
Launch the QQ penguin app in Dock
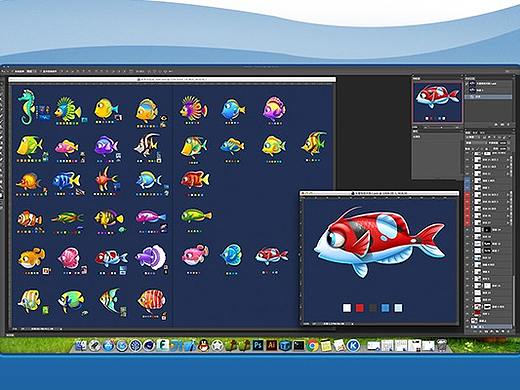click(x=203, y=345)
